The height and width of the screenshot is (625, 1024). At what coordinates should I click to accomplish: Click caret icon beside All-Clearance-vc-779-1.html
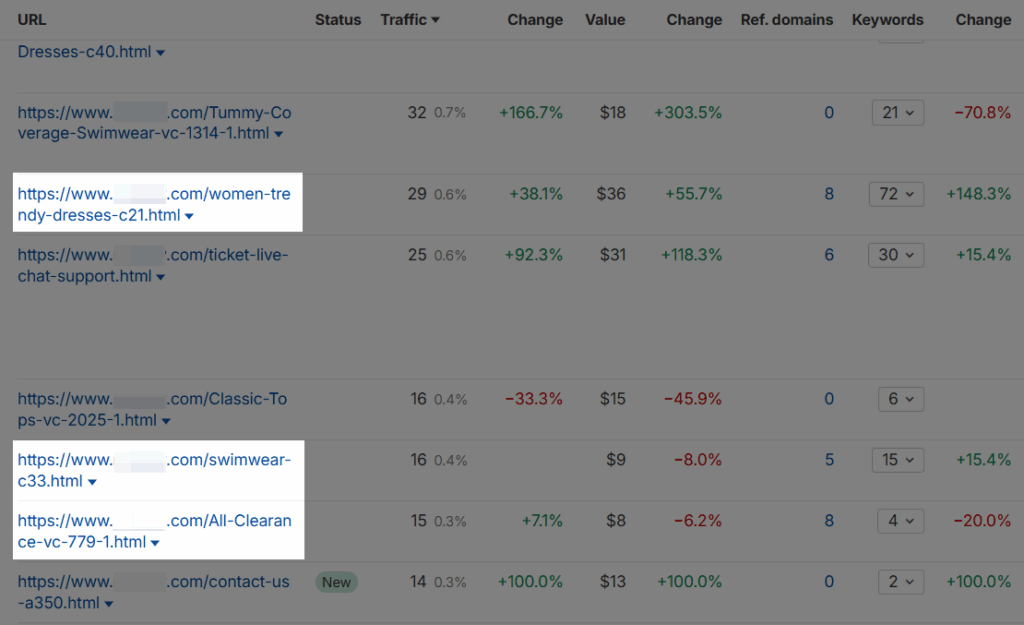(x=155, y=544)
